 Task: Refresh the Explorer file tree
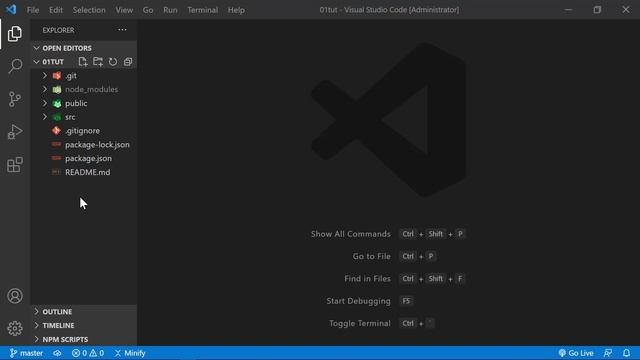coord(113,62)
